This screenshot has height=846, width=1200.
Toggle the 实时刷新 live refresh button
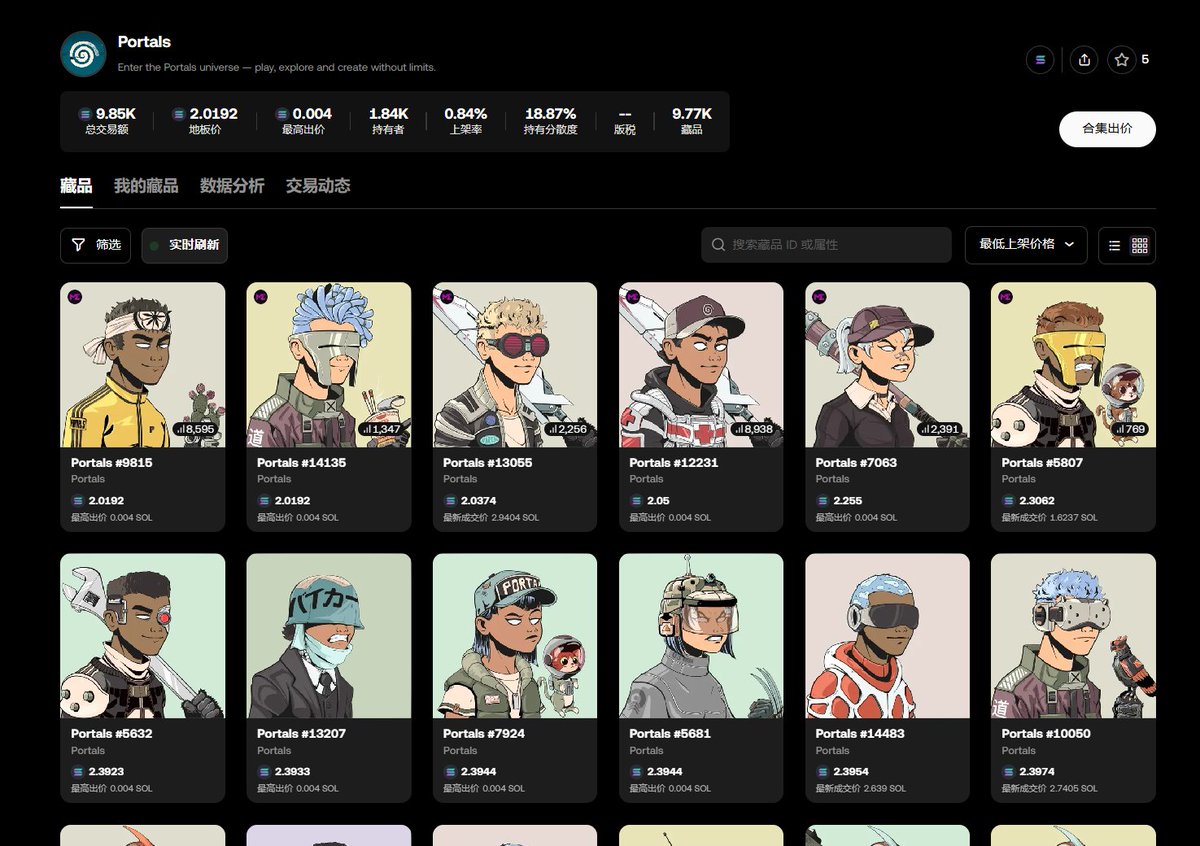(184, 245)
